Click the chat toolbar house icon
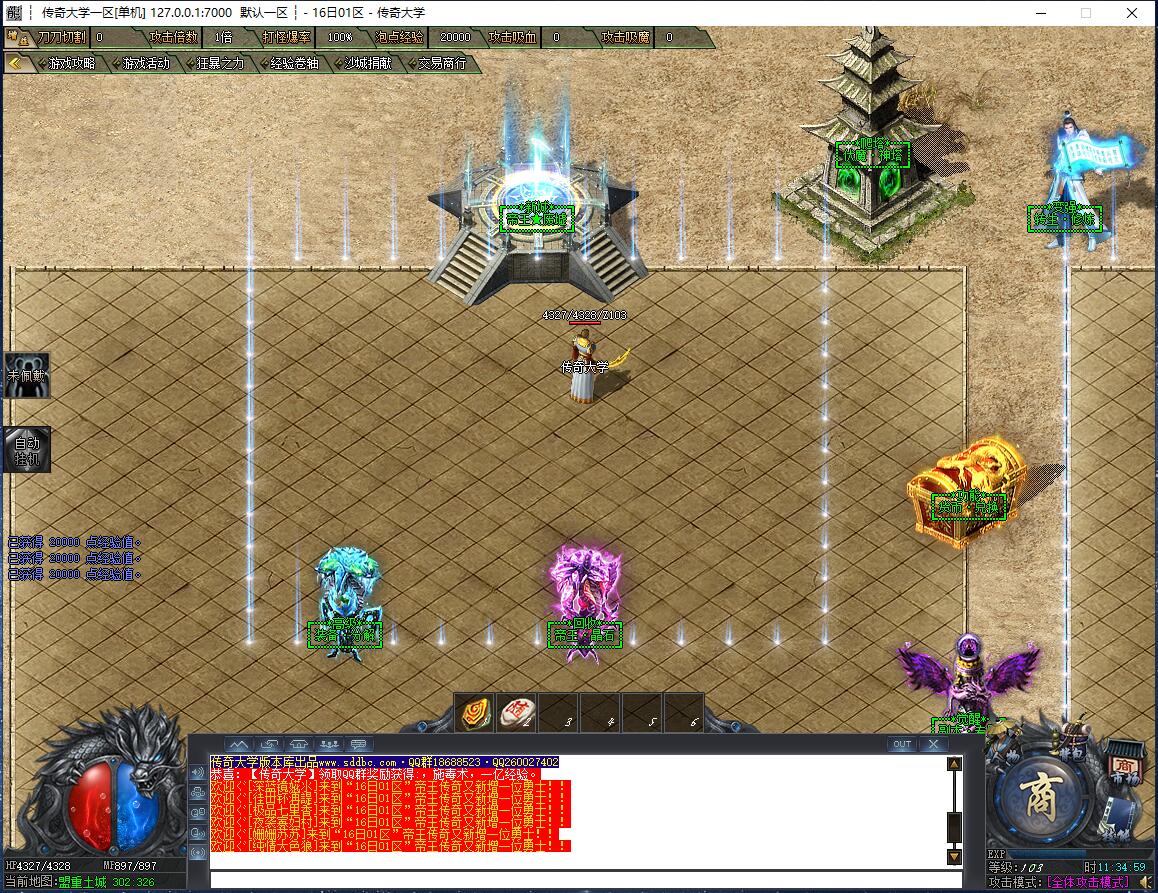The image size is (1158, 893). click(x=299, y=744)
